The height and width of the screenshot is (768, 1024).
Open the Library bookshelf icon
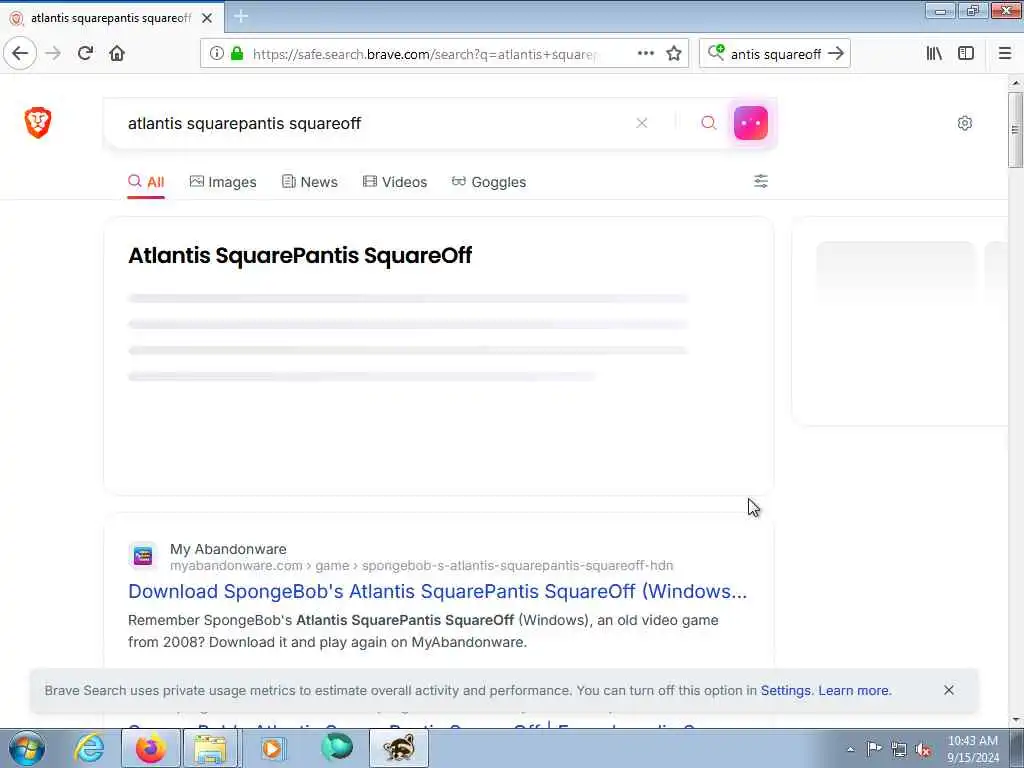click(x=934, y=53)
